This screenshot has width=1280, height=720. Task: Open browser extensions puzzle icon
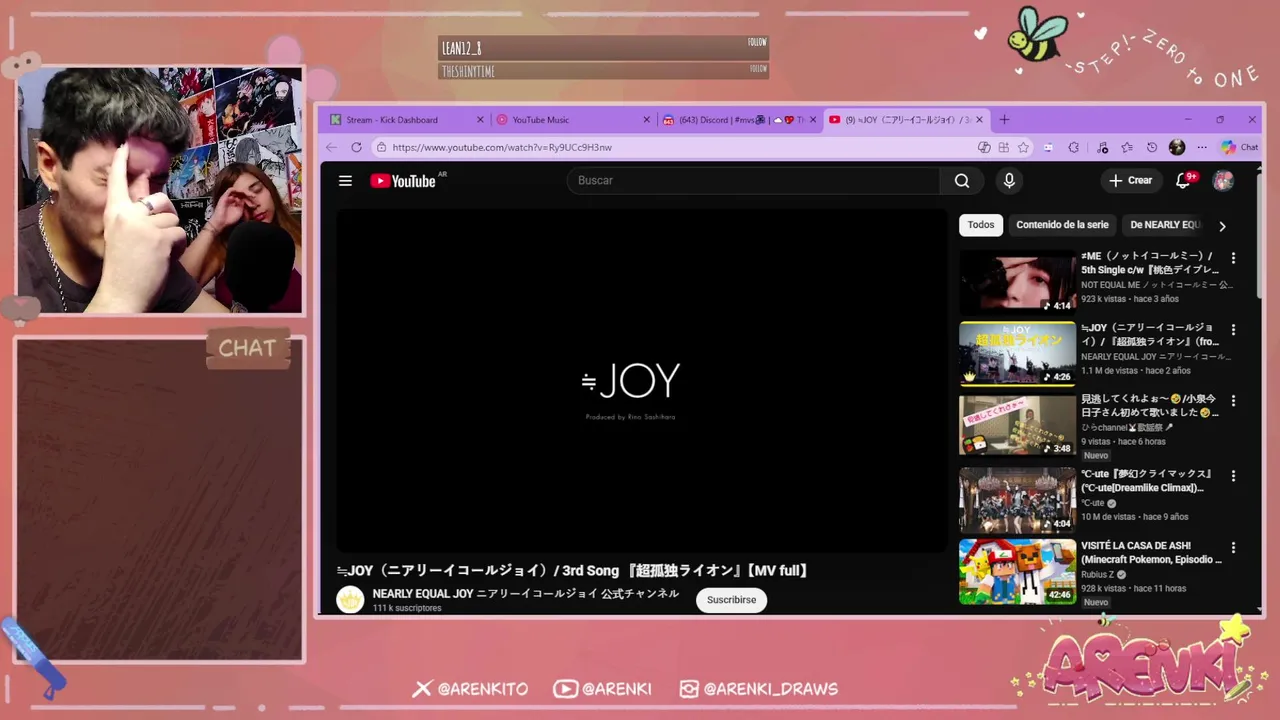tap(1073, 147)
